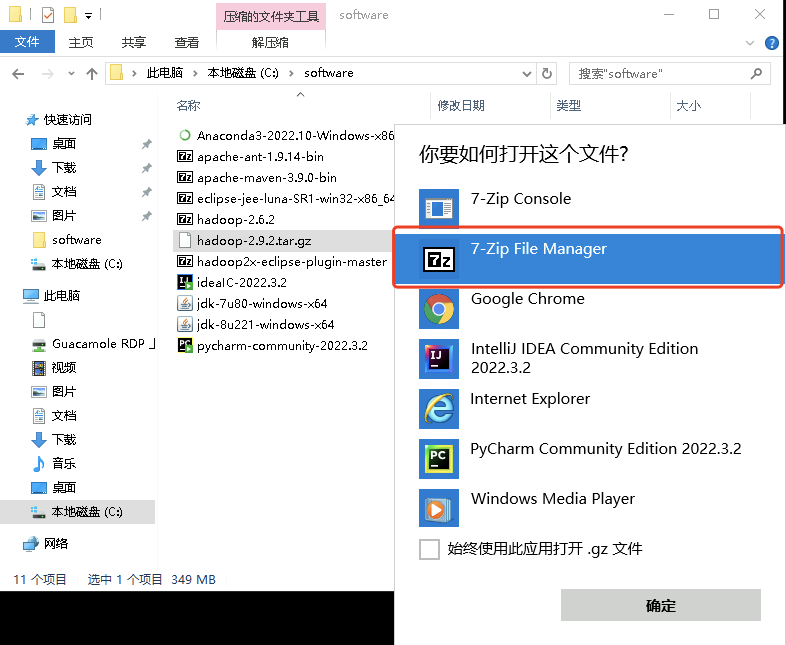Screen dimensions: 786x645
Task: Open pinned 下载 under quick access
Action: pyautogui.click(x=64, y=168)
